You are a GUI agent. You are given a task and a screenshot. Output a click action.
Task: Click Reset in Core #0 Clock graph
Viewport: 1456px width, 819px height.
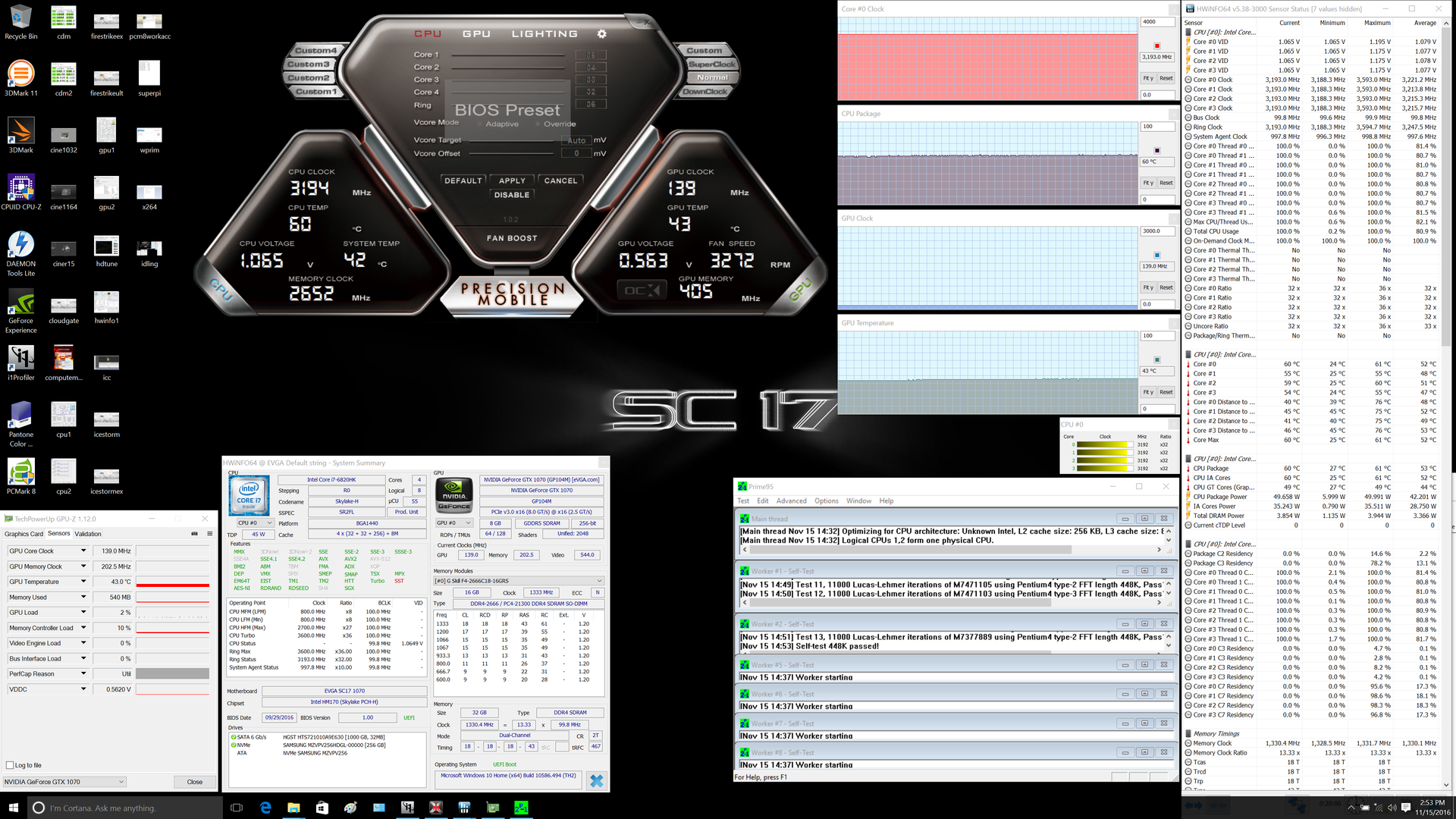point(1166,78)
